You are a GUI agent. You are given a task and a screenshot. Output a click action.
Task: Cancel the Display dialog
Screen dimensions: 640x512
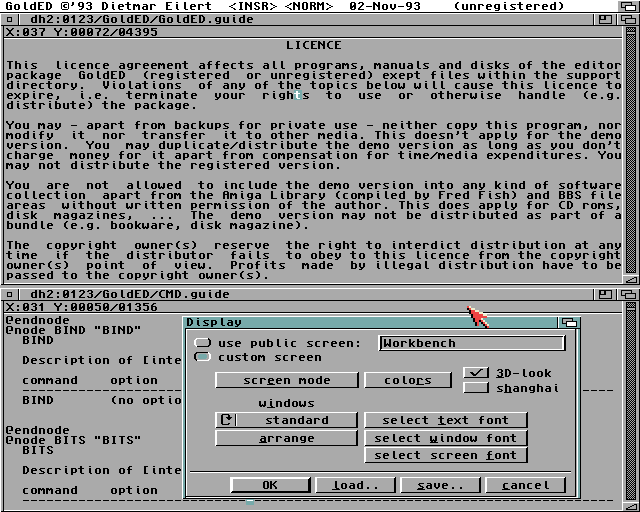click(x=526, y=485)
